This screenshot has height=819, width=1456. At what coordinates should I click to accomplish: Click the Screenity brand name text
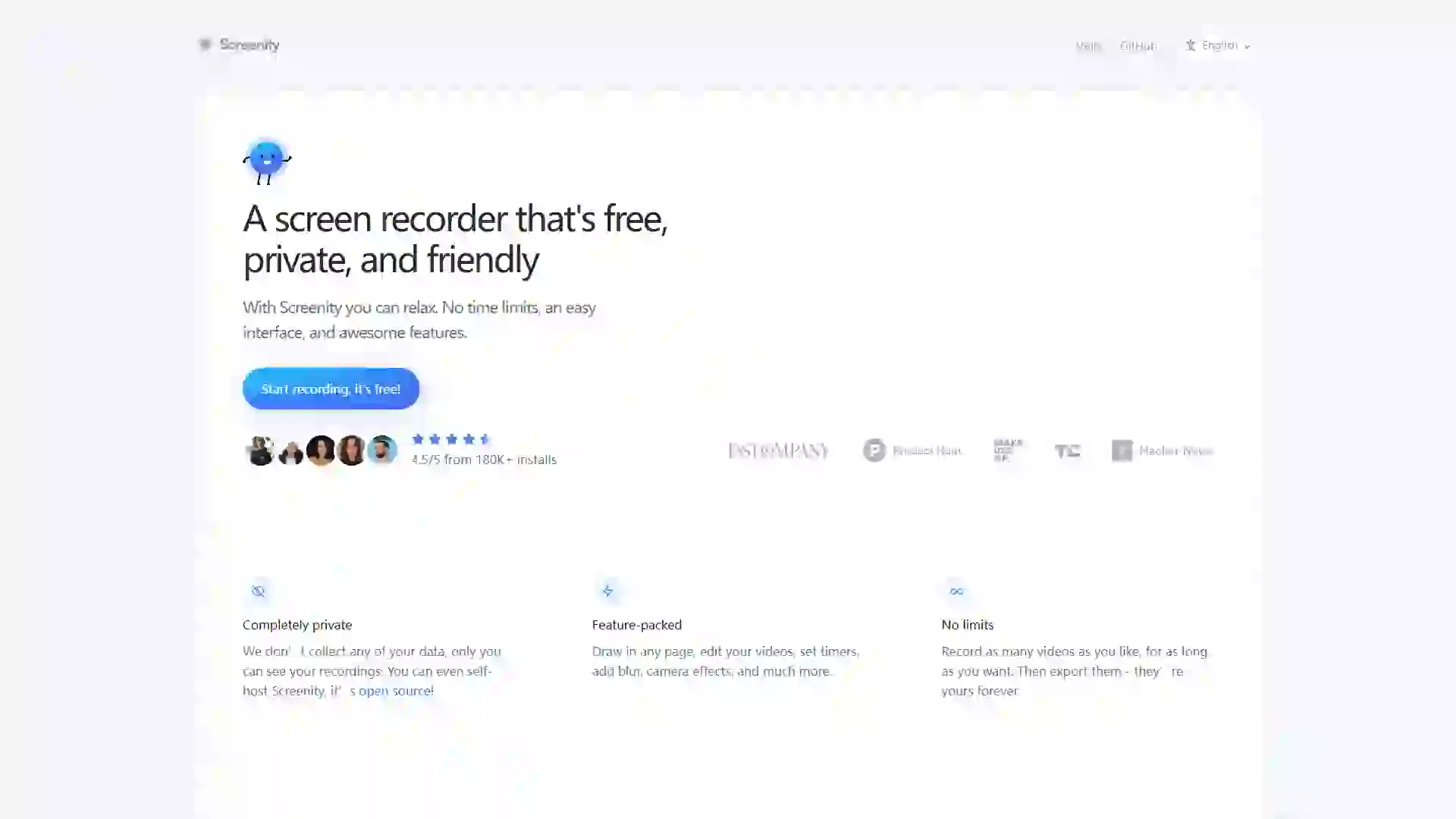tap(249, 45)
